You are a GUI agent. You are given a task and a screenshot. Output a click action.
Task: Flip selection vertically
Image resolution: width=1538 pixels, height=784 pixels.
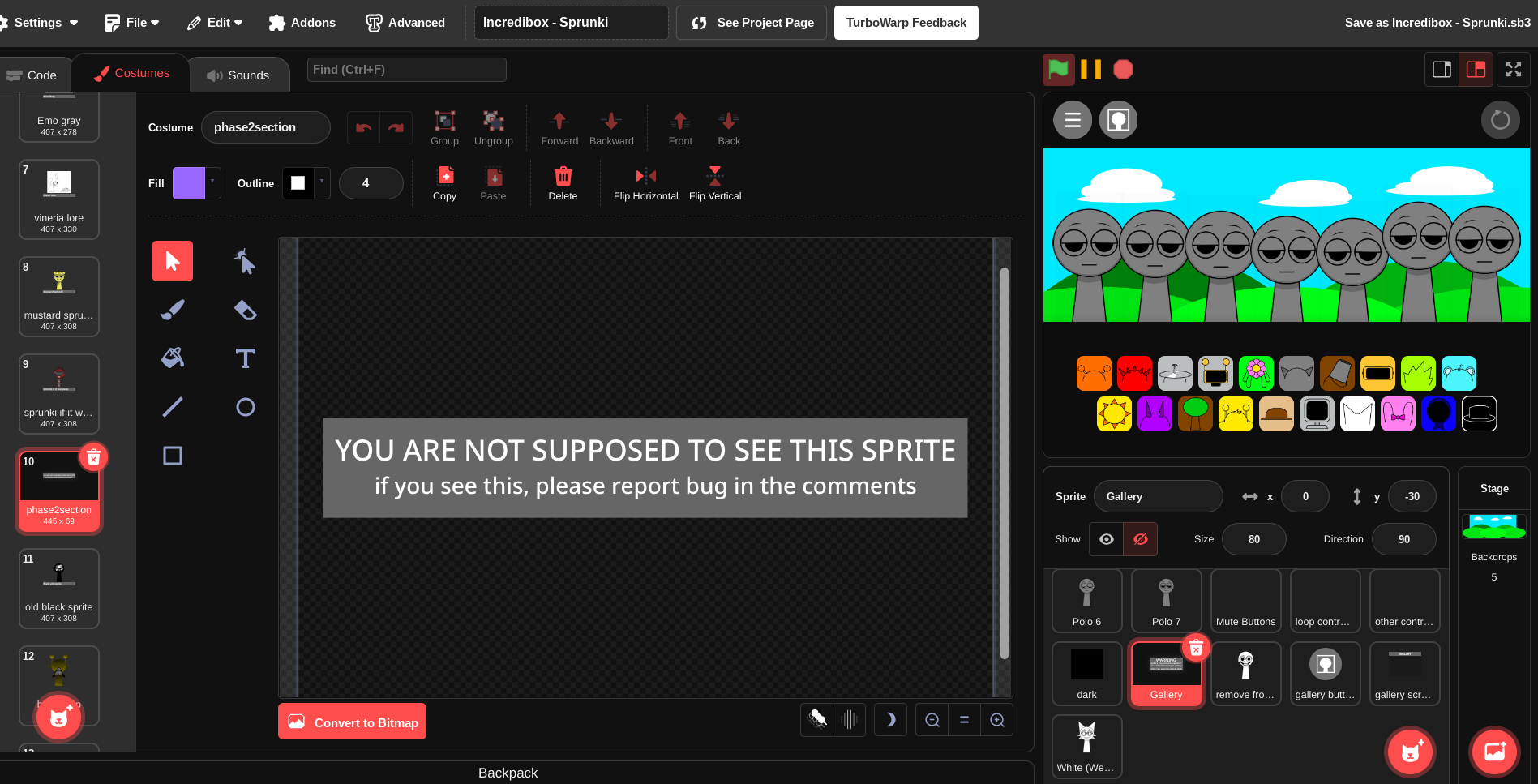[x=715, y=183]
